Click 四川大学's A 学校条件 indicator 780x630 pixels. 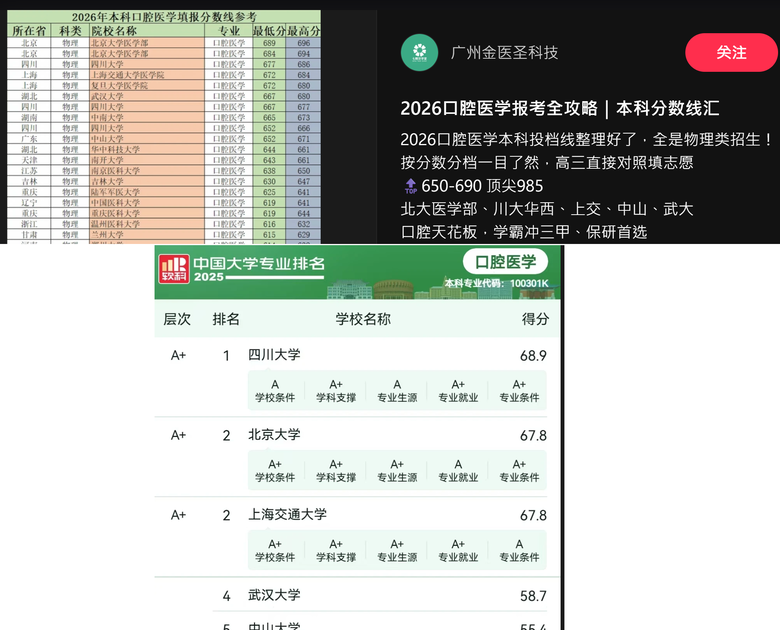click(x=275, y=391)
